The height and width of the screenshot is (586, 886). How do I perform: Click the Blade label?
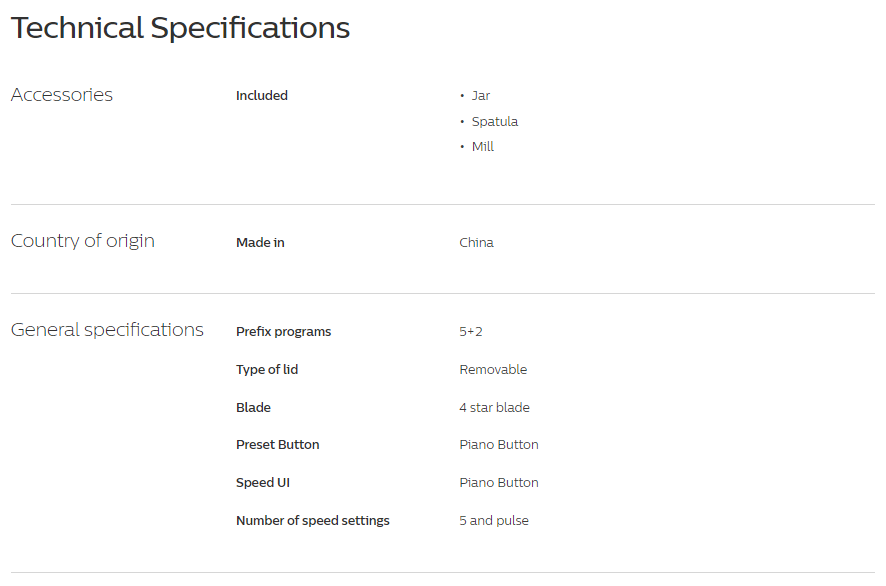tap(253, 407)
